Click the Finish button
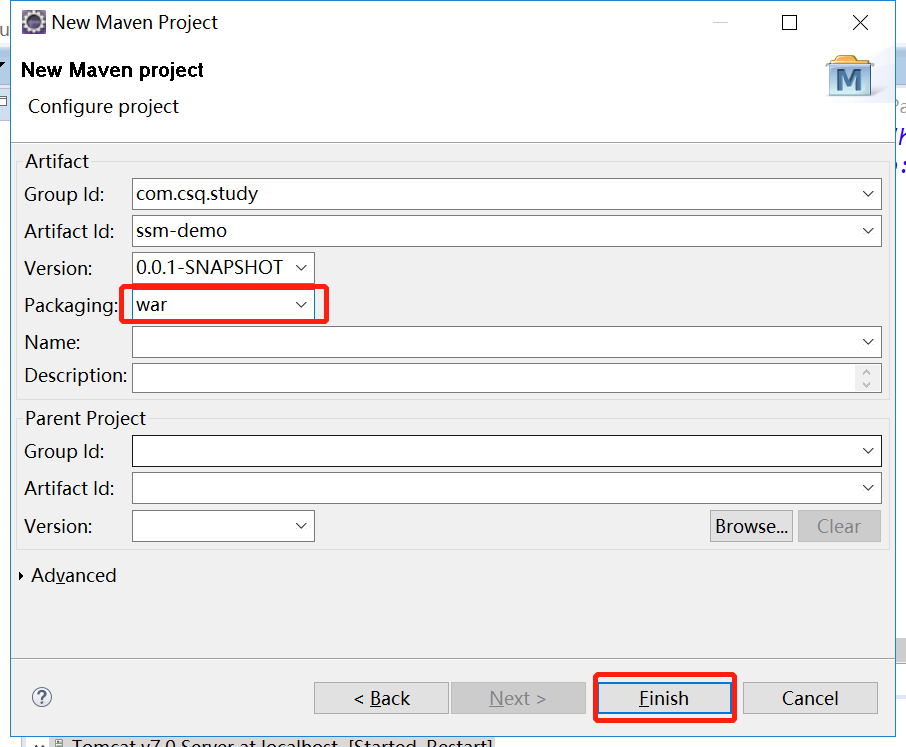This screenshot has width=906, height=747. click(x=664, y=698)
